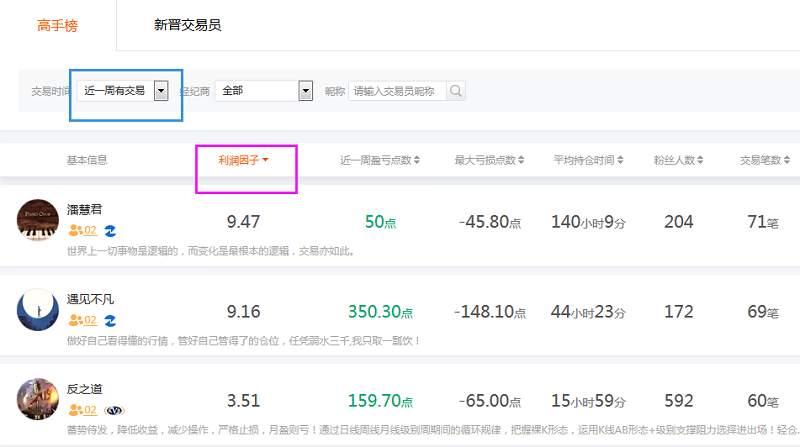Sort by 粉丝人数 column
Image resolution: width=800 pixels, height=447 pixels.
tap(678, 160)
